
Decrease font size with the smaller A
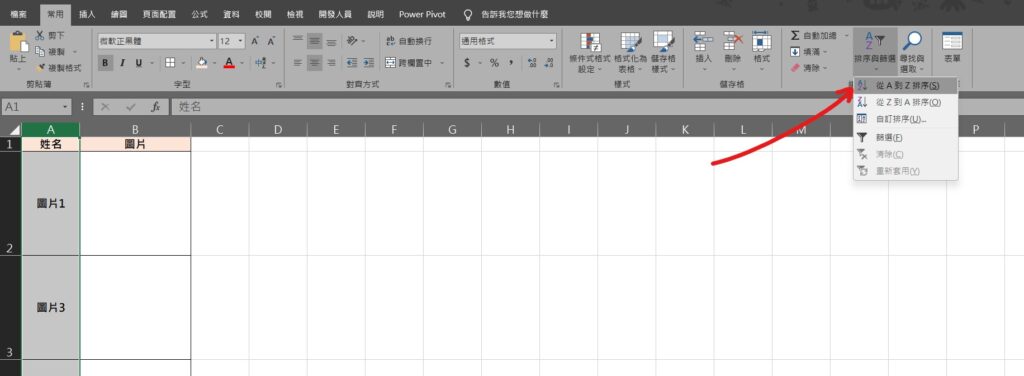point(271,41)
